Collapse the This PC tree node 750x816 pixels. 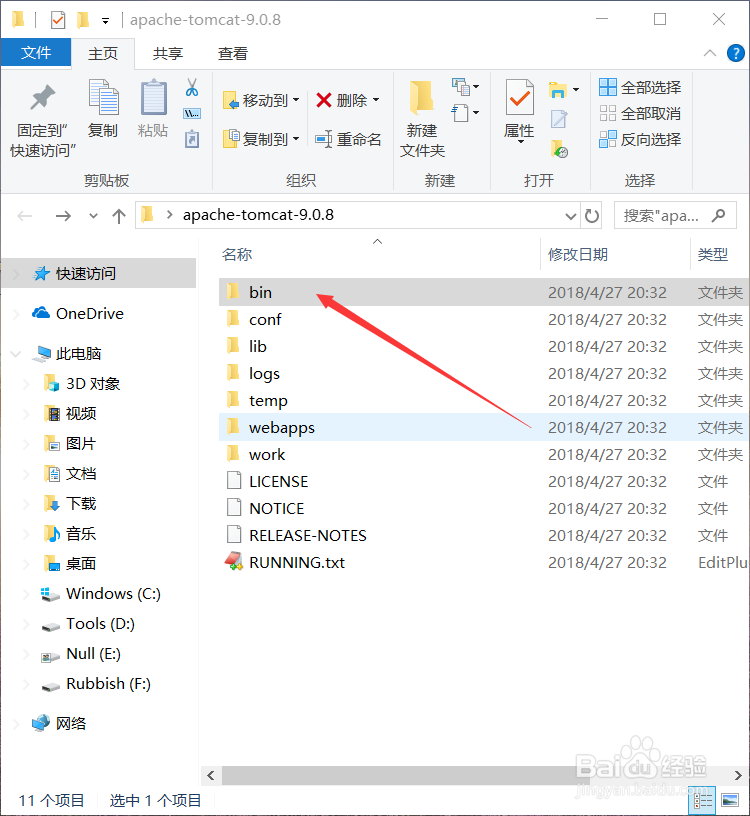coord(16,354)
